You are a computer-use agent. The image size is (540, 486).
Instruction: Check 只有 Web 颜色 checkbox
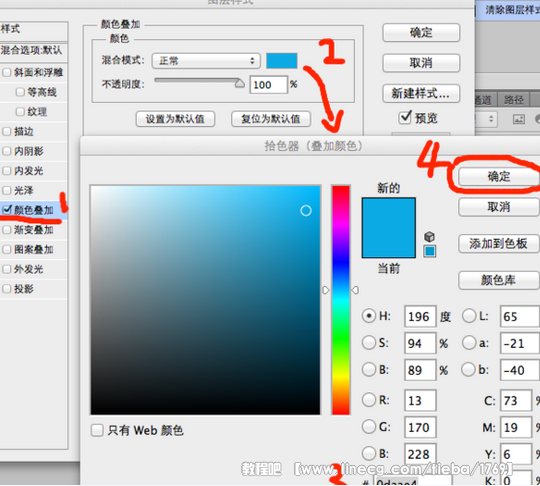click(97, 430)
